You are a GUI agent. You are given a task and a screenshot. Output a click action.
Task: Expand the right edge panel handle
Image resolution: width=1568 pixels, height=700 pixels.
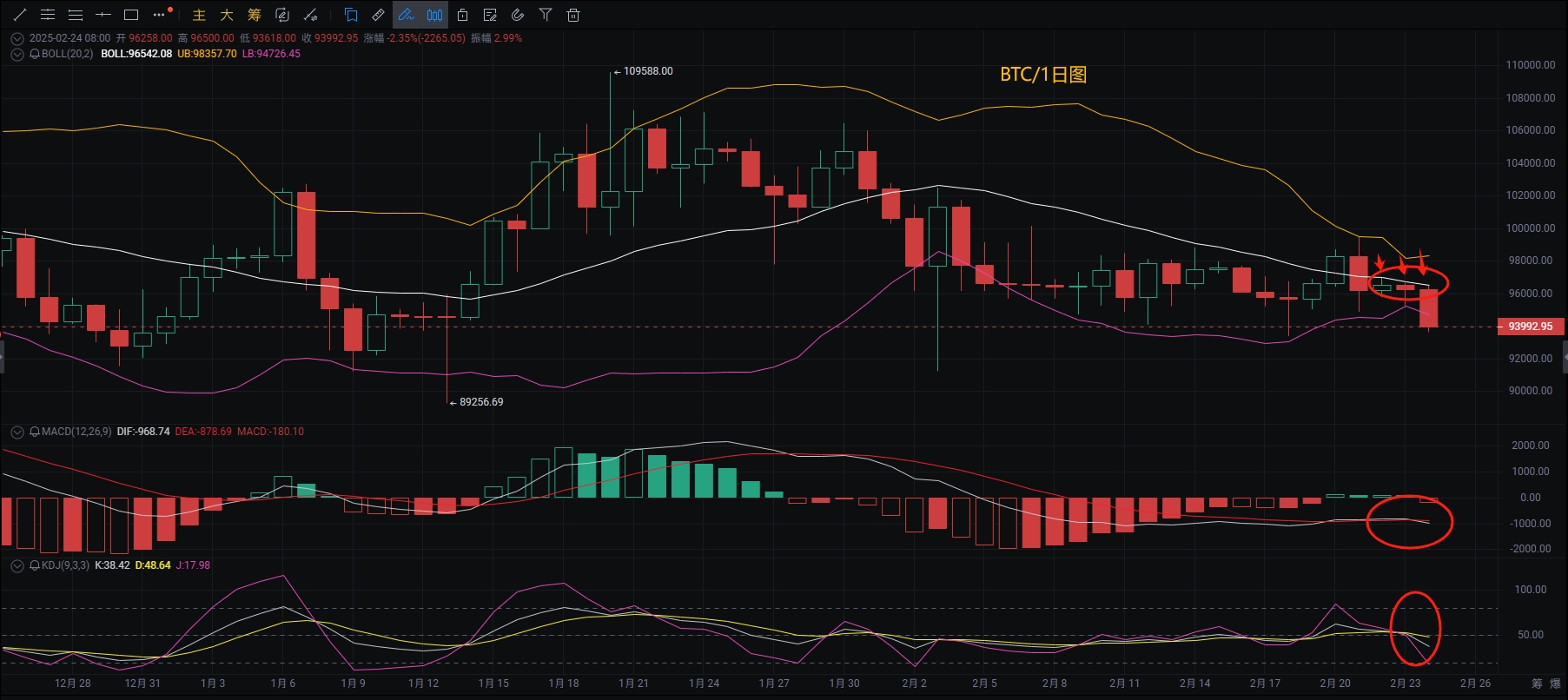[x=1565, y=357]
